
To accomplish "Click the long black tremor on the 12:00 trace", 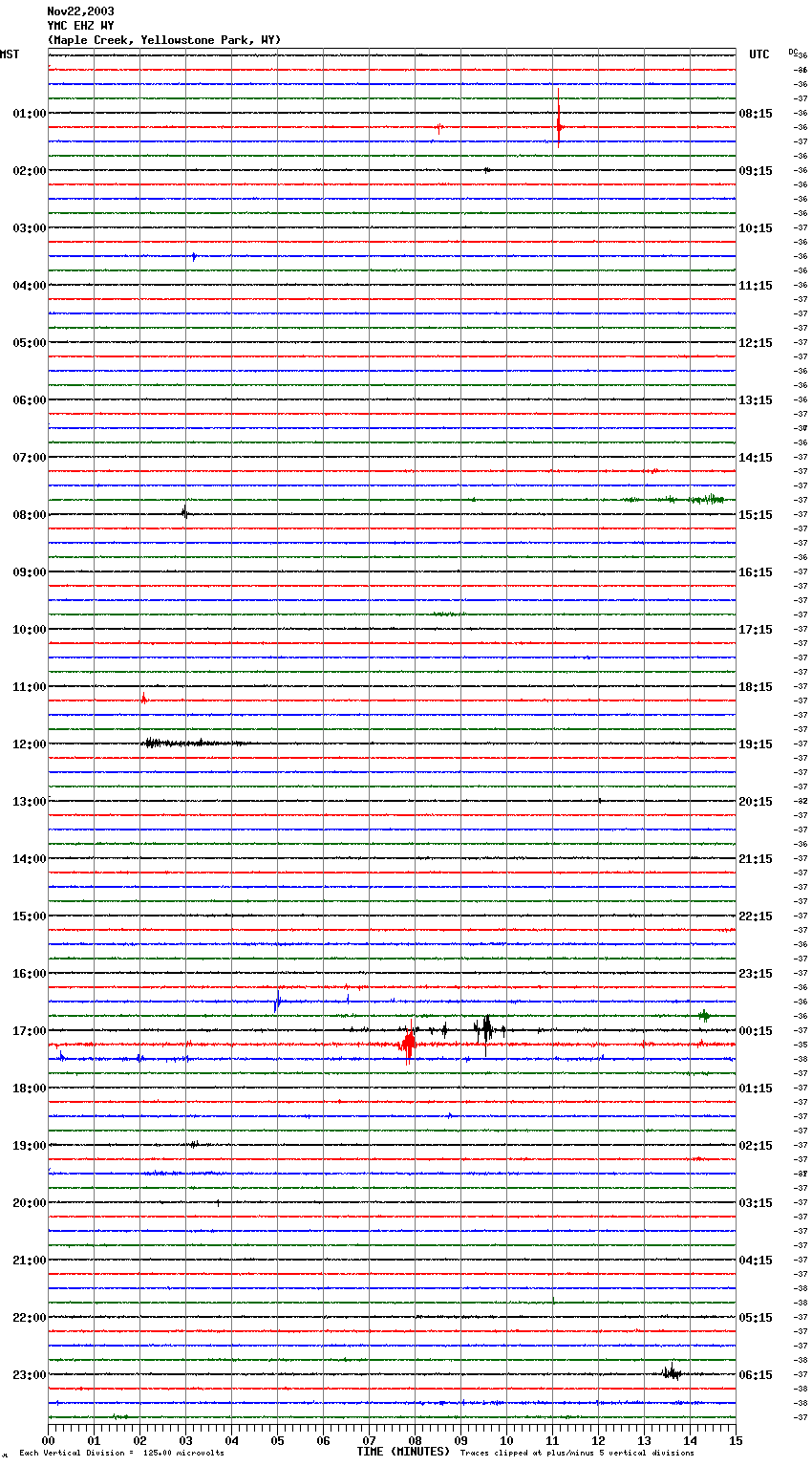I will 196,743.
